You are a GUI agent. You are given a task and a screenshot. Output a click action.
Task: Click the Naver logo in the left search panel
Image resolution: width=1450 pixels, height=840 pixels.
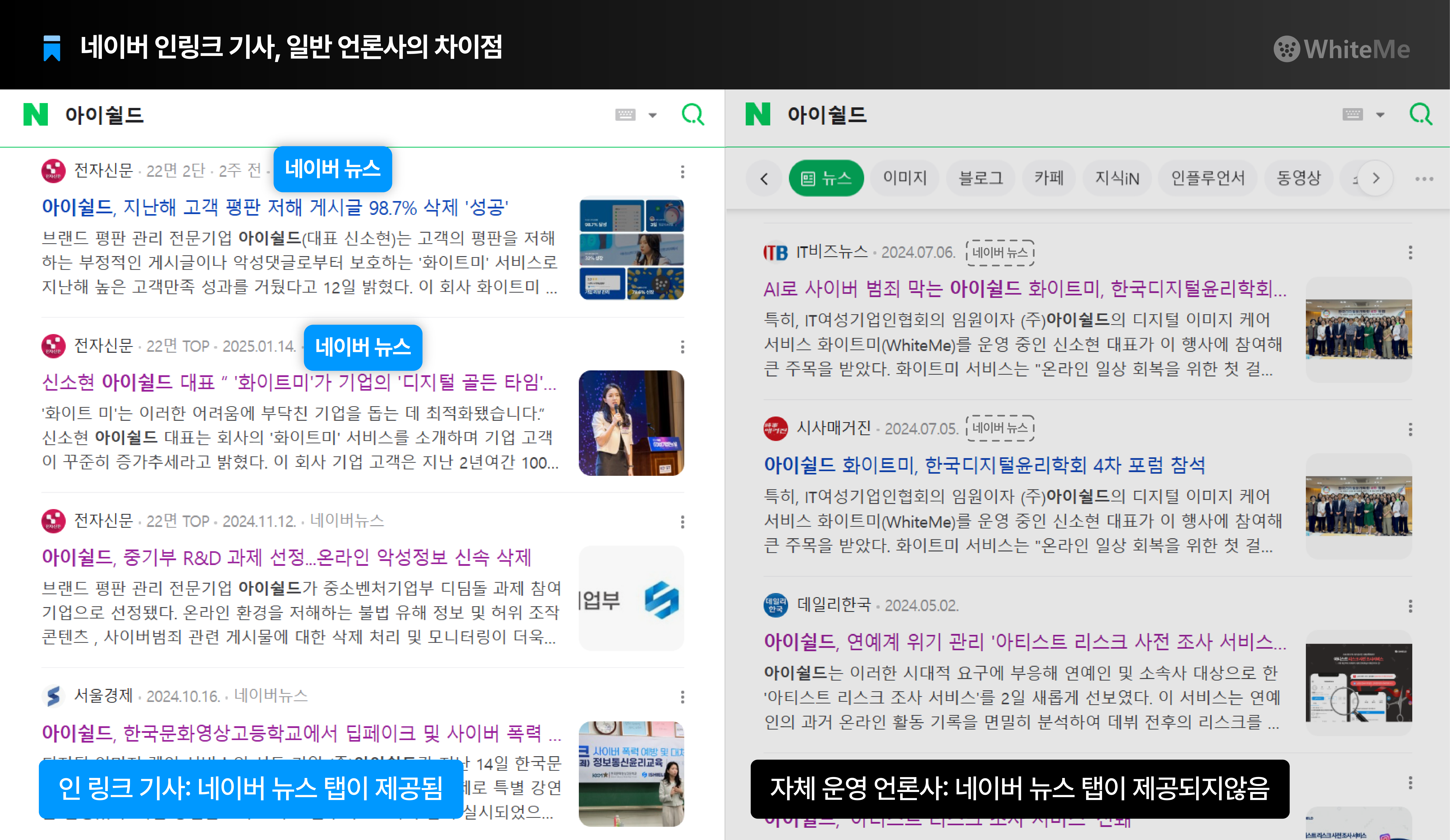coord(36,115)
